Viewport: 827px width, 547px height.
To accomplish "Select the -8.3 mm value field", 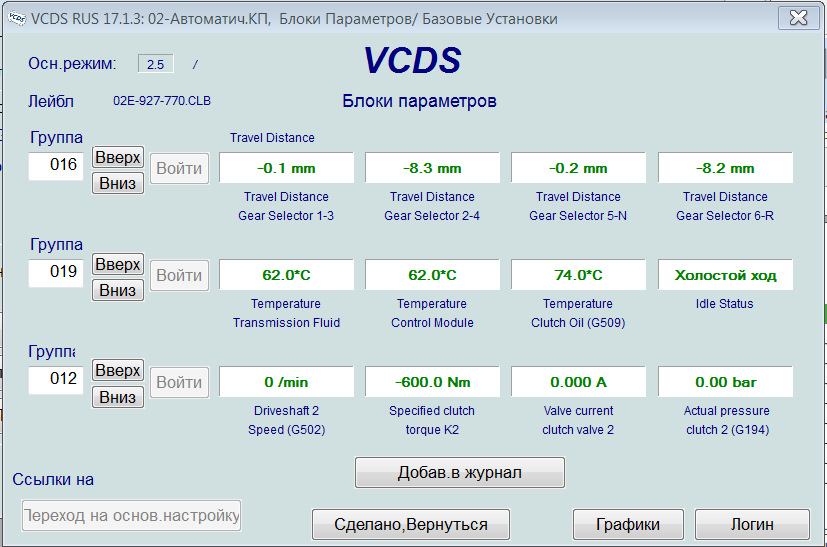I will (432, 168).
